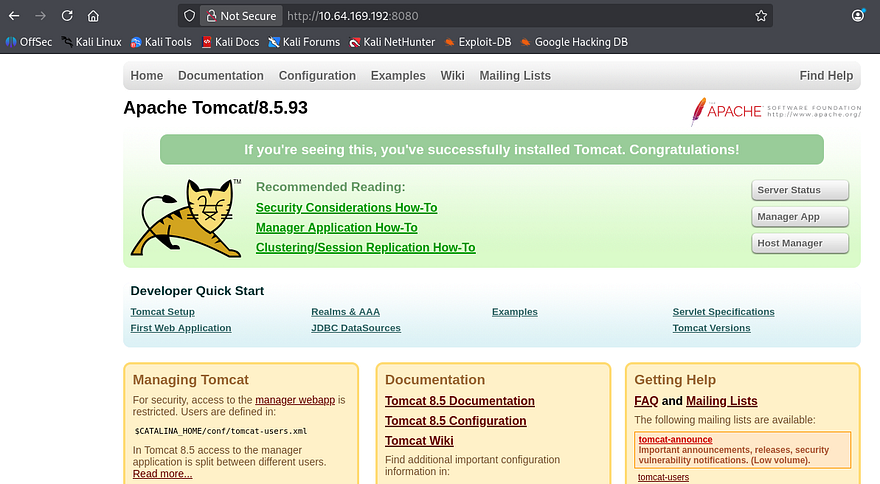
Task: Click the Server Status button
Action: (800, 190)
